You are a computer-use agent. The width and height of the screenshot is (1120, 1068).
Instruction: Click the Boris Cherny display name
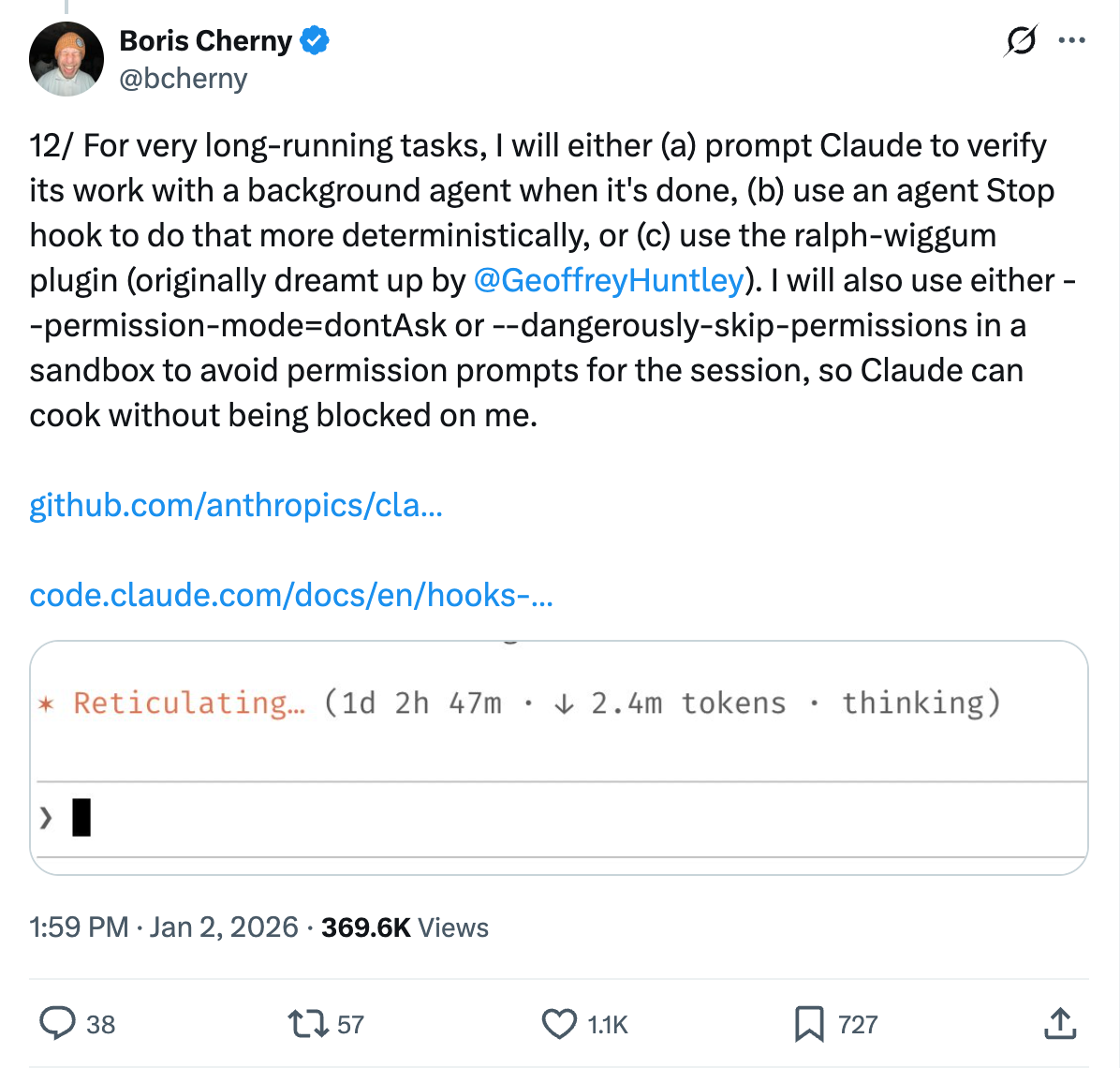pos(206,41)
